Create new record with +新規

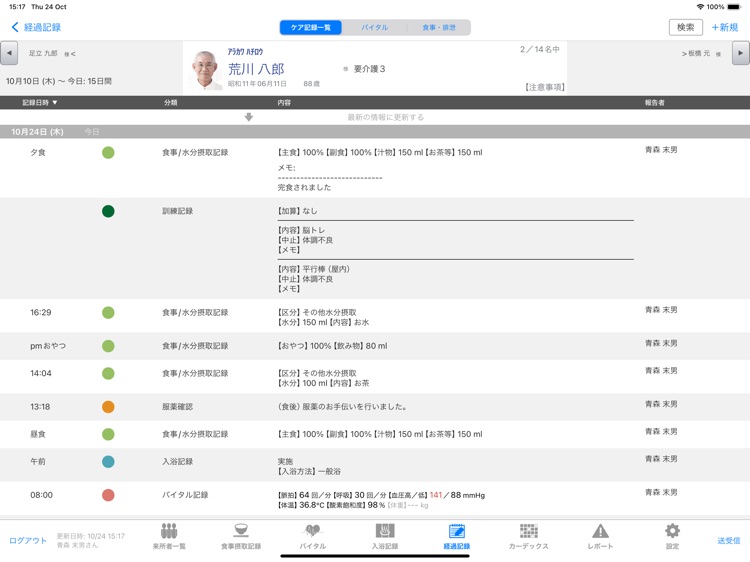click(x=725, y=27)
